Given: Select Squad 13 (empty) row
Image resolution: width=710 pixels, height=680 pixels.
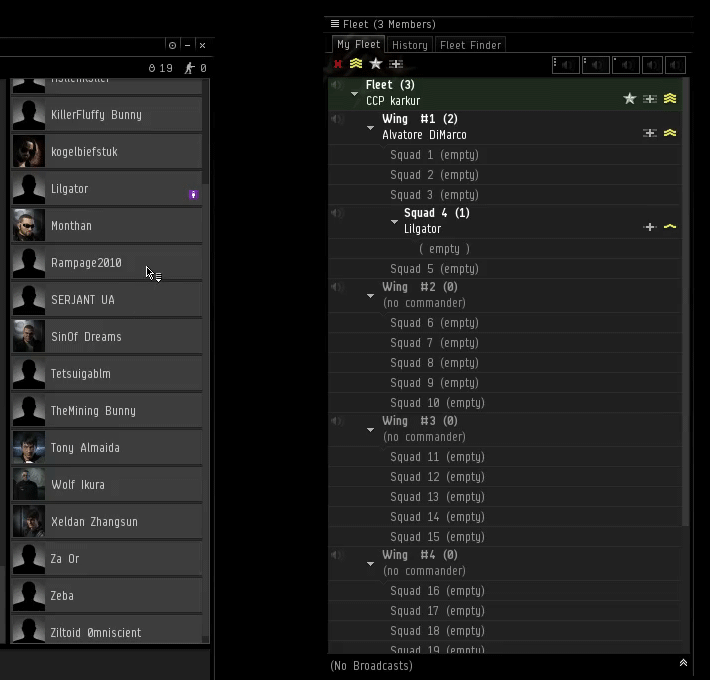Looking at the screenshot, I should [505, 497].
